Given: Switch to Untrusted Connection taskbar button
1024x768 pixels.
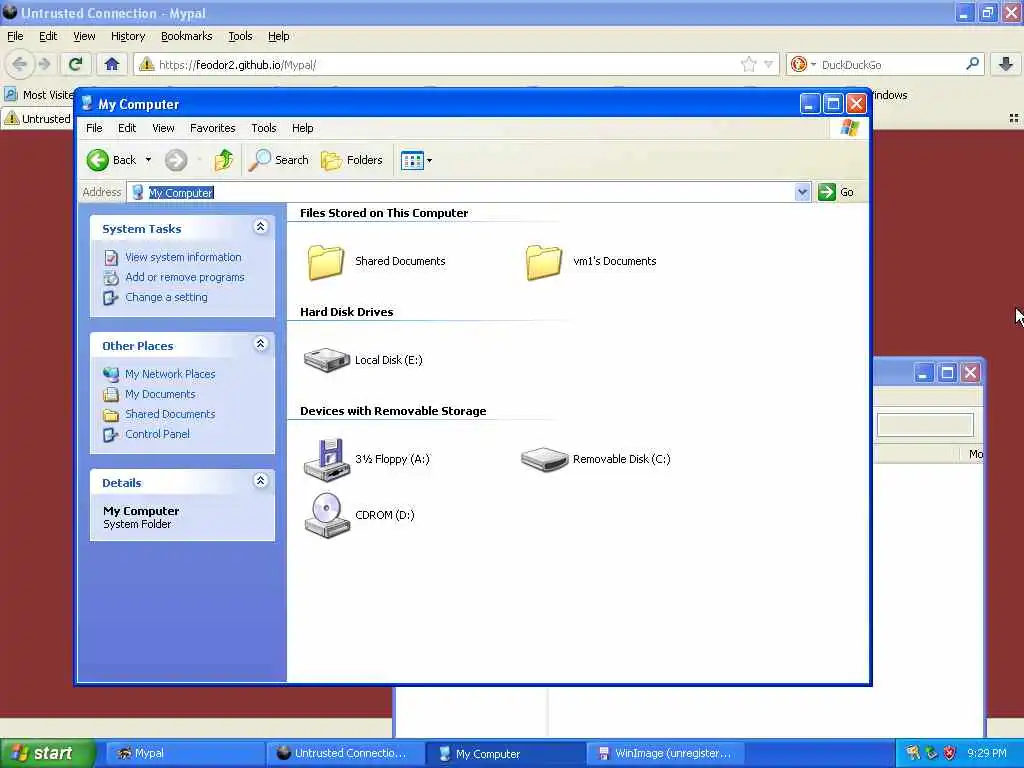Looking at the screenshot, I should [x=344, y=754].
